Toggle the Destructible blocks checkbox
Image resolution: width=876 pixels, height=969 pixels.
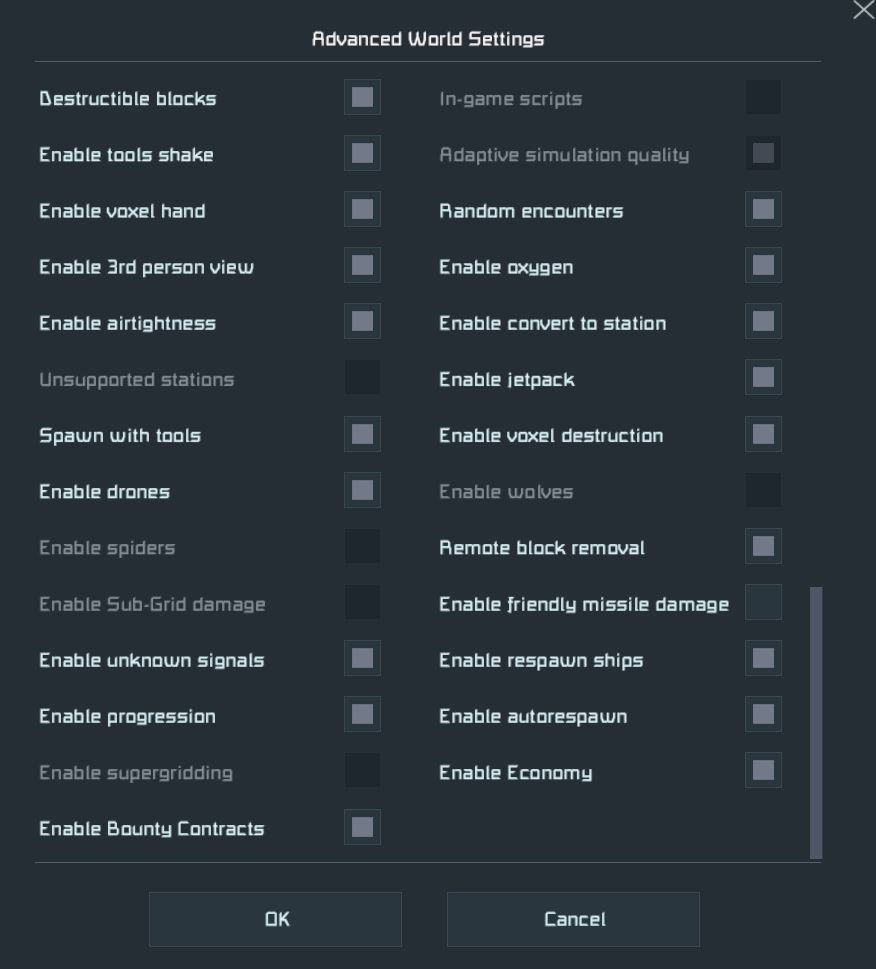click(362, 97)
